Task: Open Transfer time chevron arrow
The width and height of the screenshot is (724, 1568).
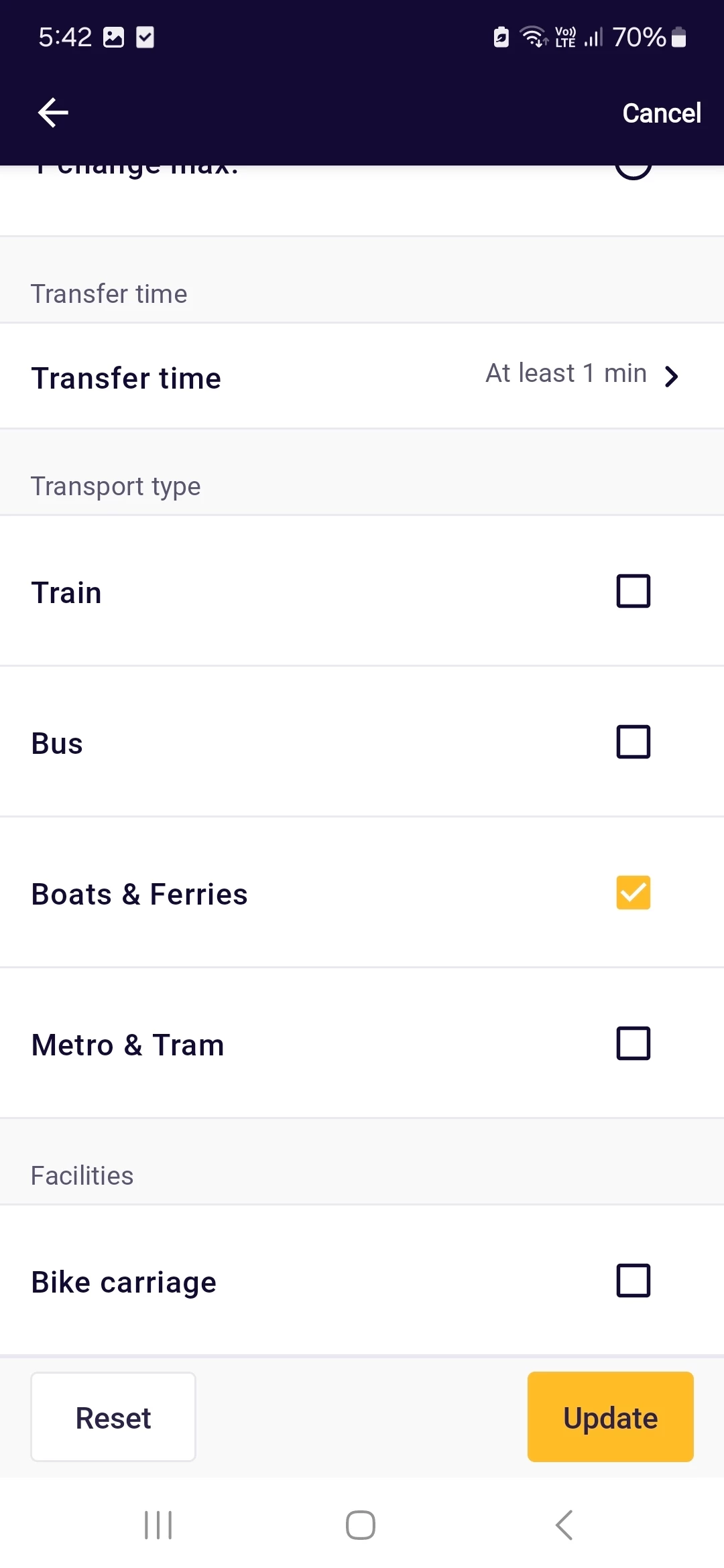Action: click(672, 377)
